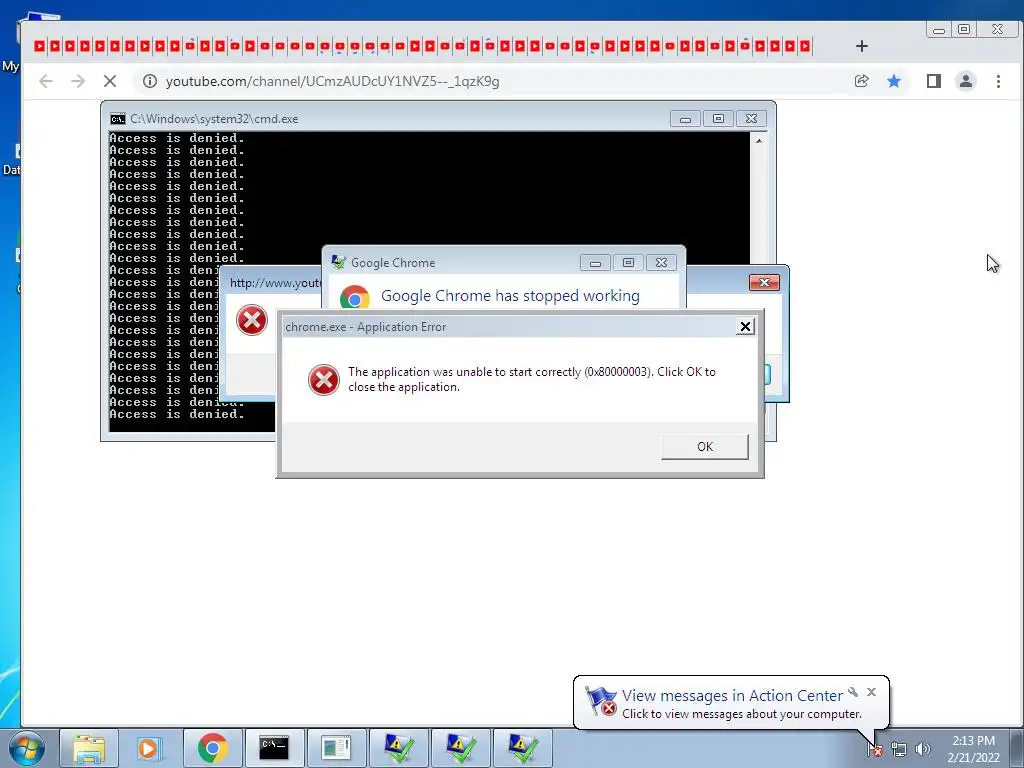Click the Chrome logo in the crash dialog
The width and height of the screenshot is (1024, 768).
(x=355, y=298)
